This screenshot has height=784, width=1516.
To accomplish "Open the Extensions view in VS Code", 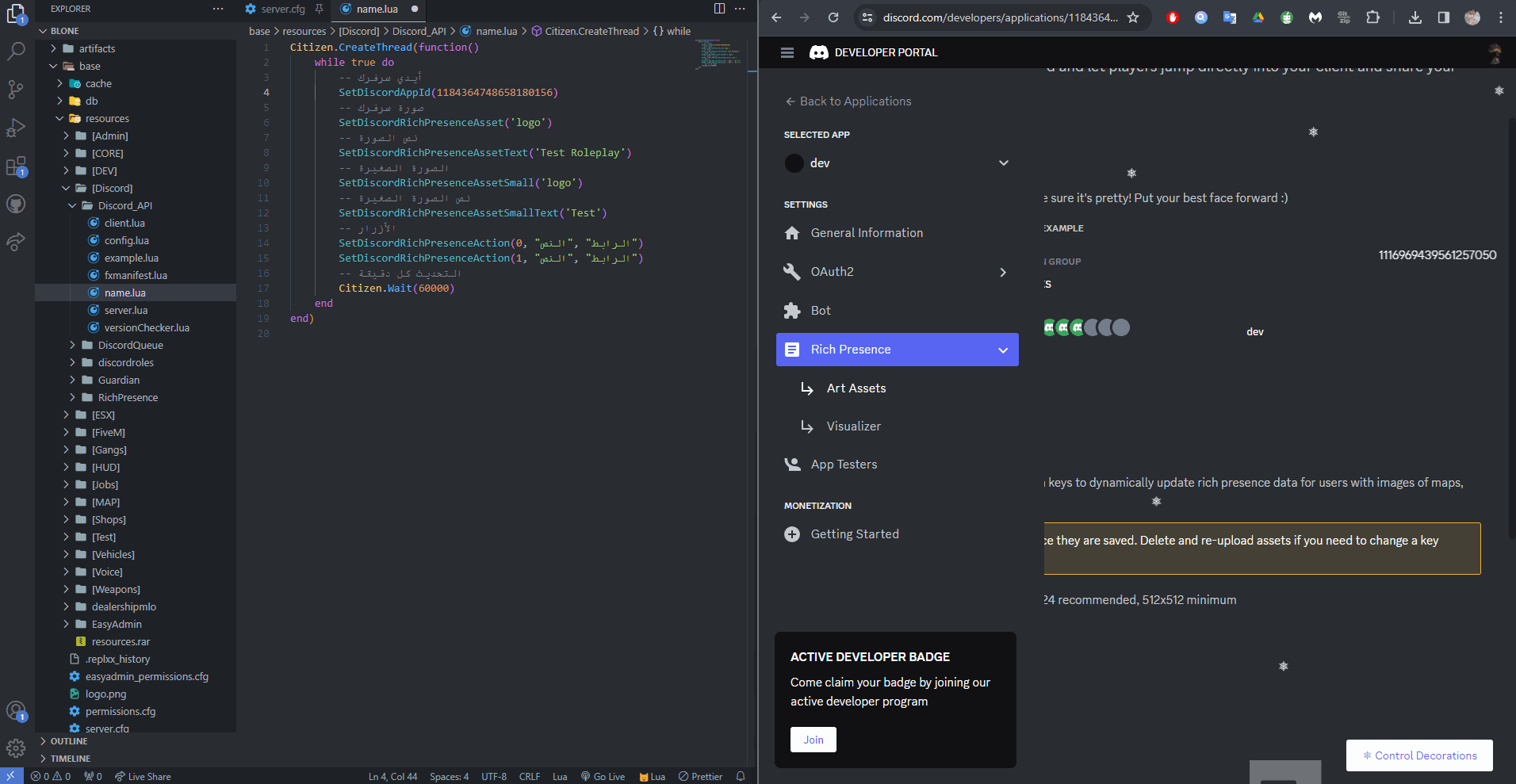I will point(16,166).
